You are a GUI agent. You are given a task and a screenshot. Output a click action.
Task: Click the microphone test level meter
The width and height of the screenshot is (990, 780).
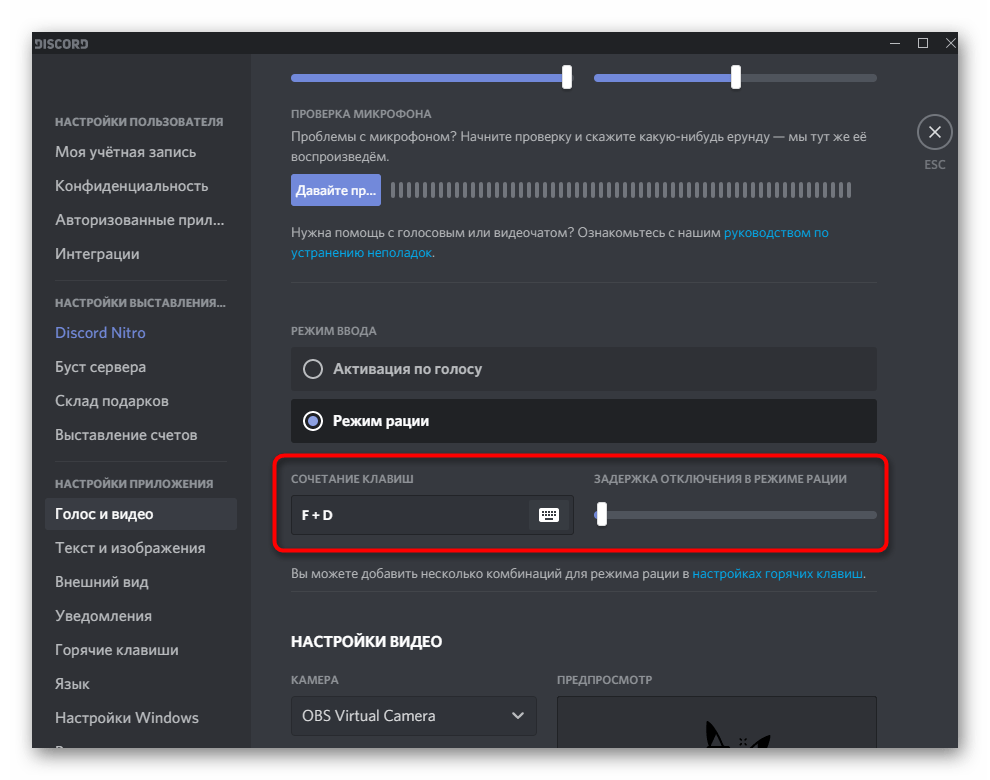pos(621,190)
